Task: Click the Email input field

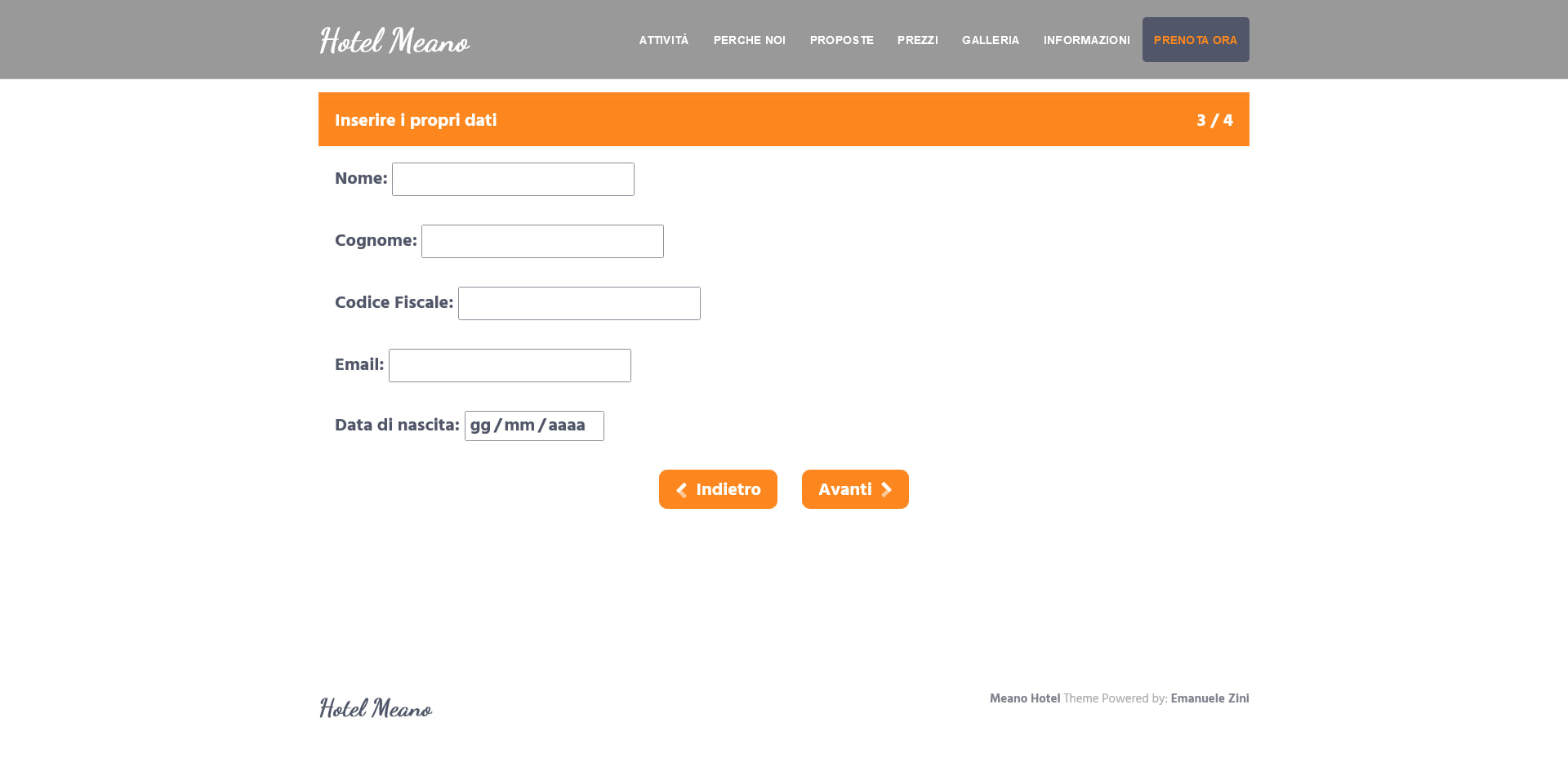Action: pos(510,365)
